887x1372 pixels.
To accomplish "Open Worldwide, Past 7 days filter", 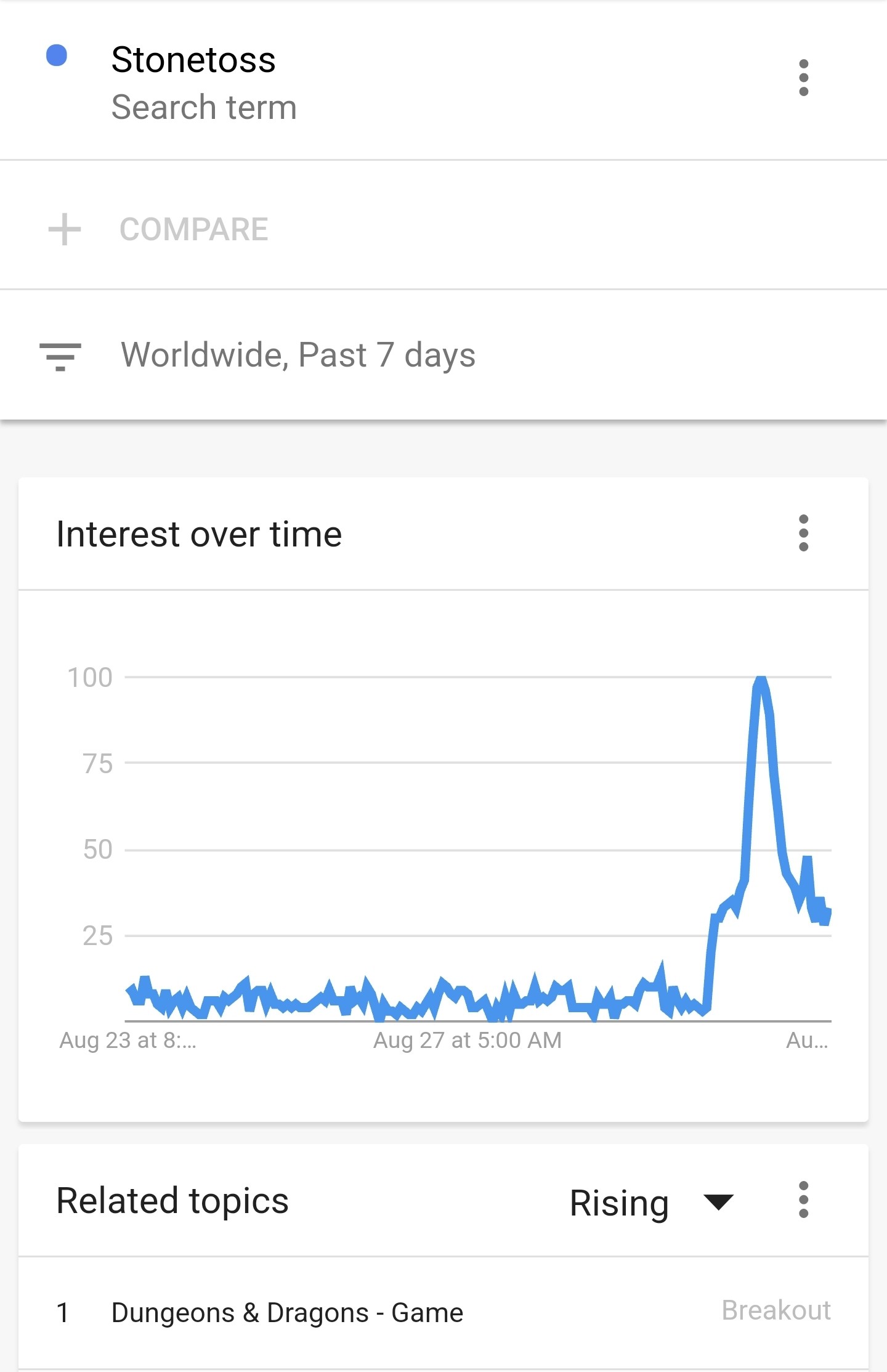I will click(x=298, y=355).
